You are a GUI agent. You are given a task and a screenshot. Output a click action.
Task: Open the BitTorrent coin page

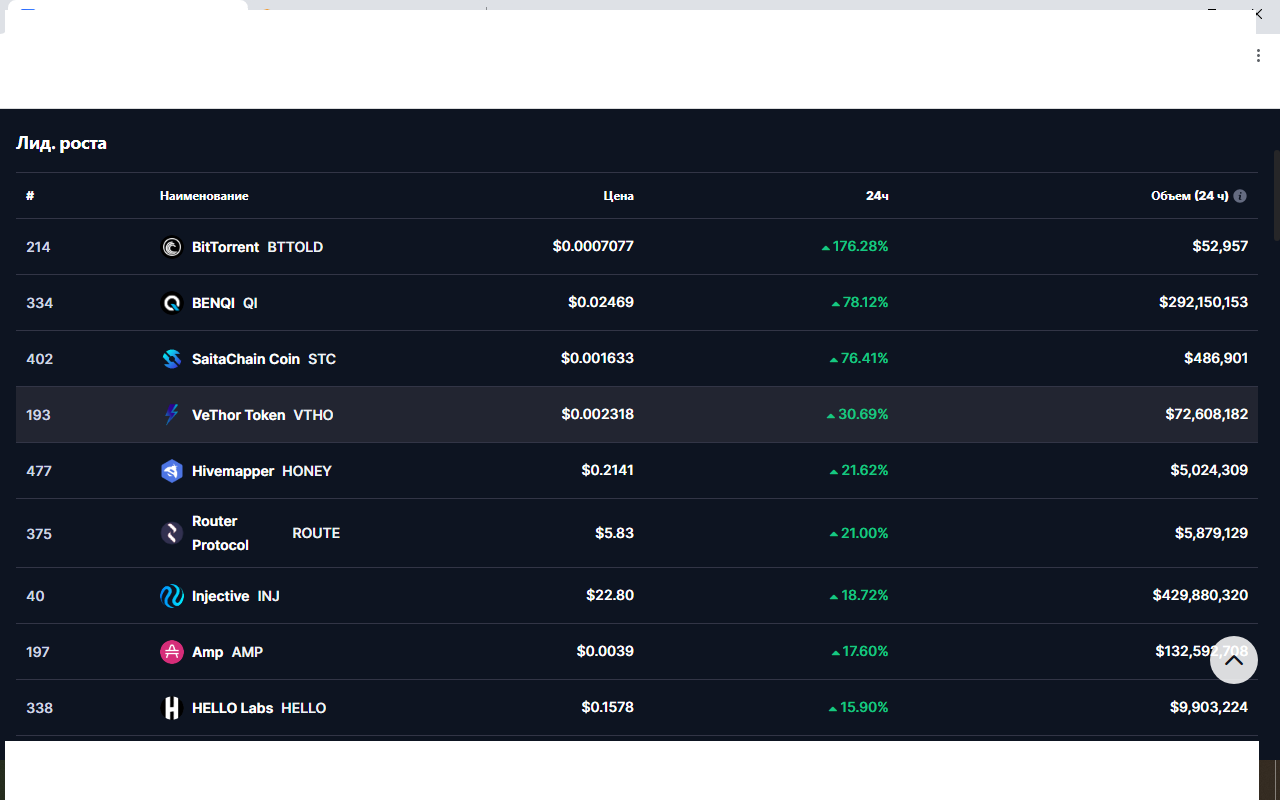click(x=225, y=247)
